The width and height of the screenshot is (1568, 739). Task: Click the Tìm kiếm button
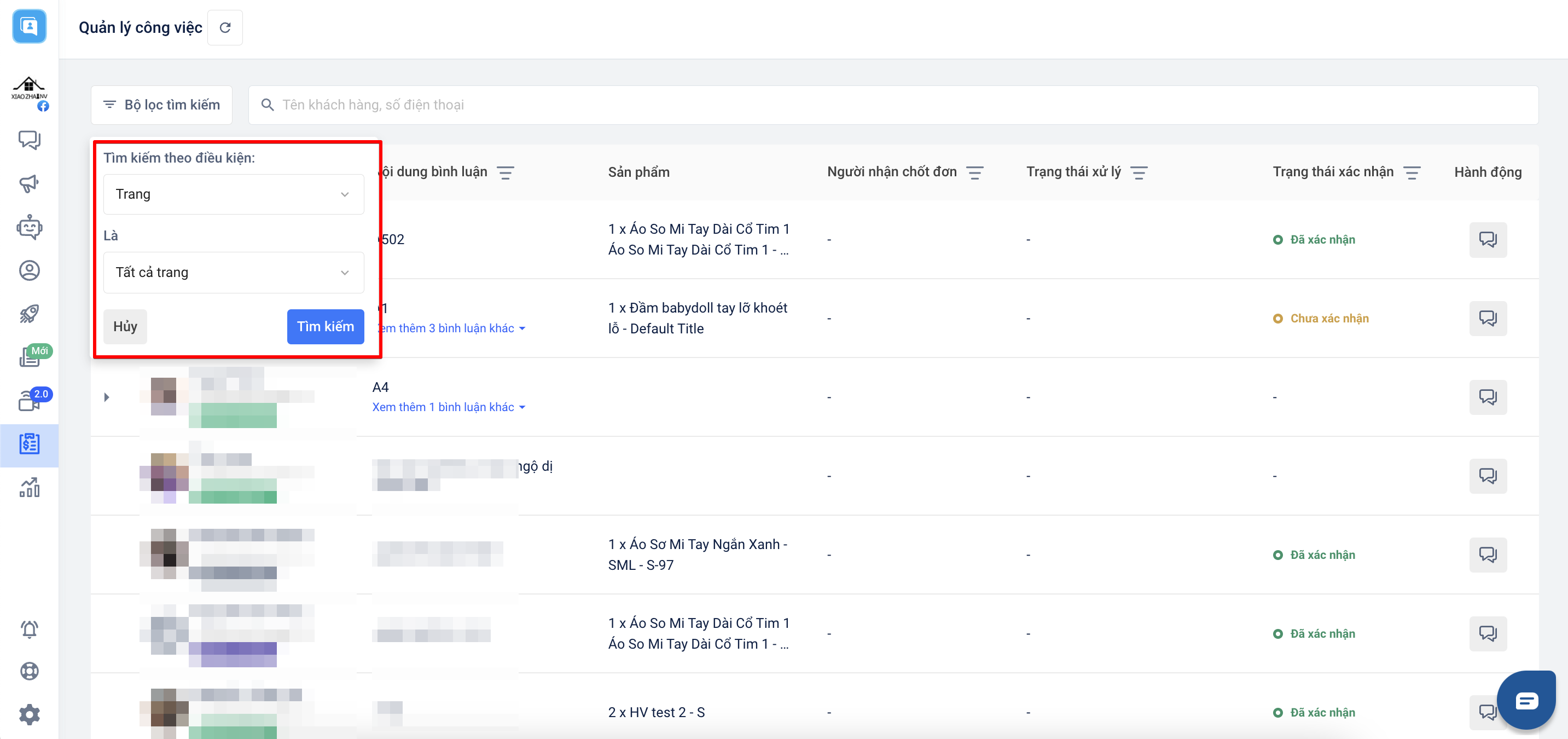tap(325, 327)
